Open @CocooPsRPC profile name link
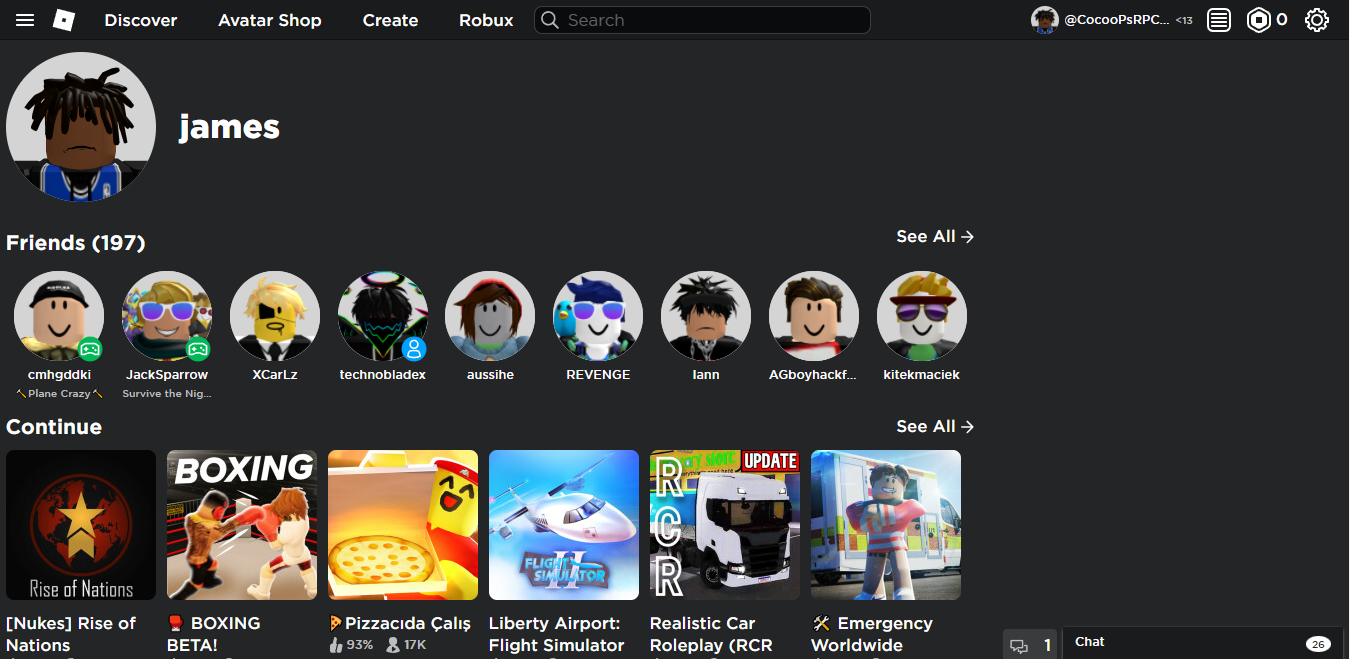This screenshot has height=659, width=1350. pyautogui.click(x=1116, y=20)
